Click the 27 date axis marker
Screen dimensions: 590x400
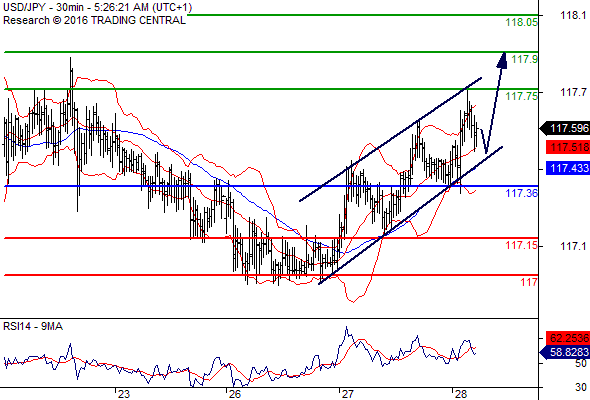point(348,394)
